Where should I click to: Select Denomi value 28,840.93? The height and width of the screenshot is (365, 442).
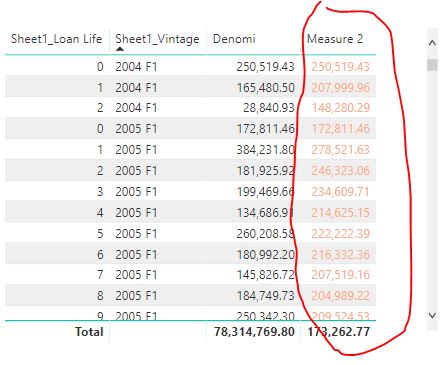269,108
